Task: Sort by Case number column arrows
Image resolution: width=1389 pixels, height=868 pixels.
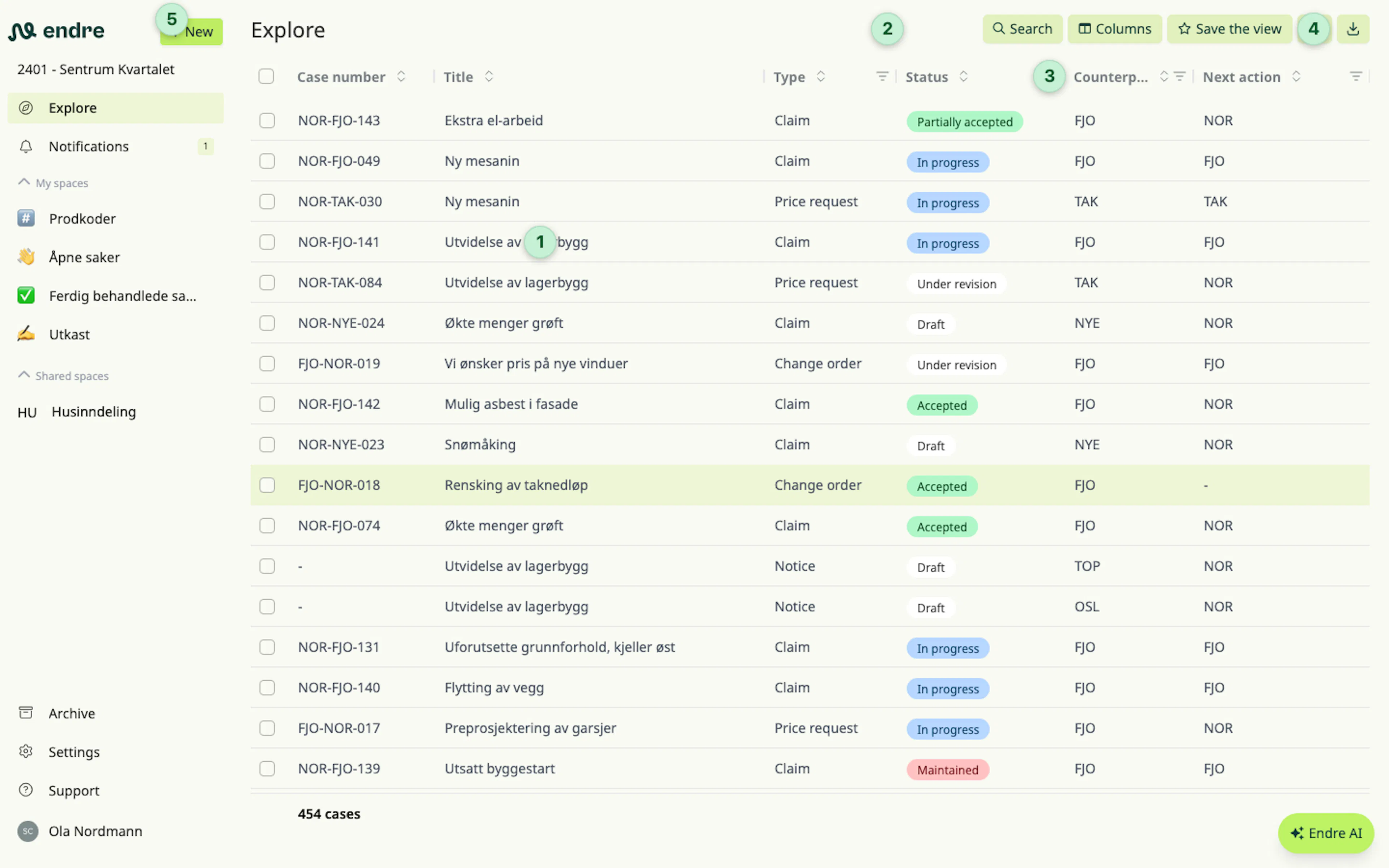Action: (401, 76)
